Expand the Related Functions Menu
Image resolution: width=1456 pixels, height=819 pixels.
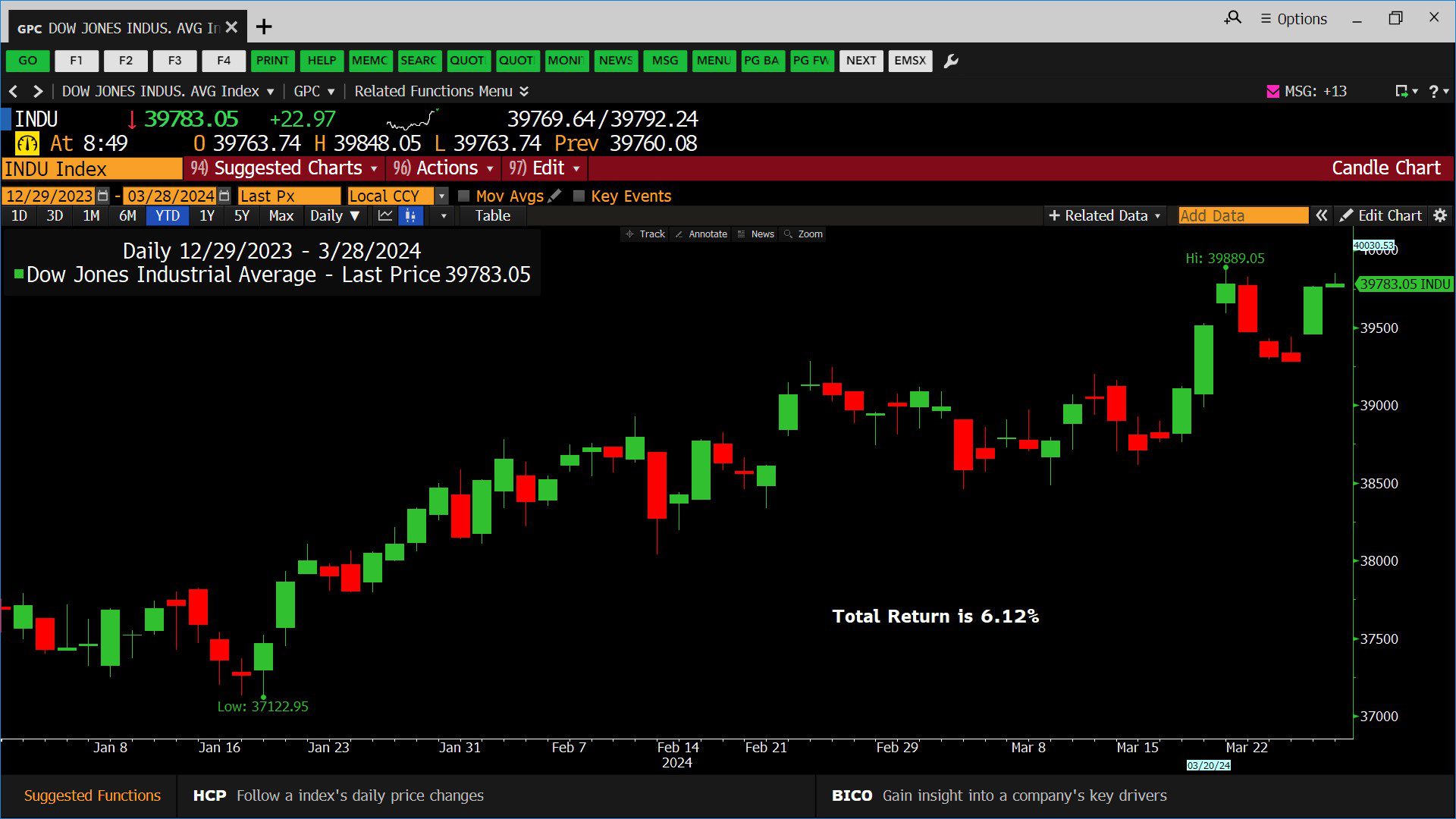tap(441, 92)
